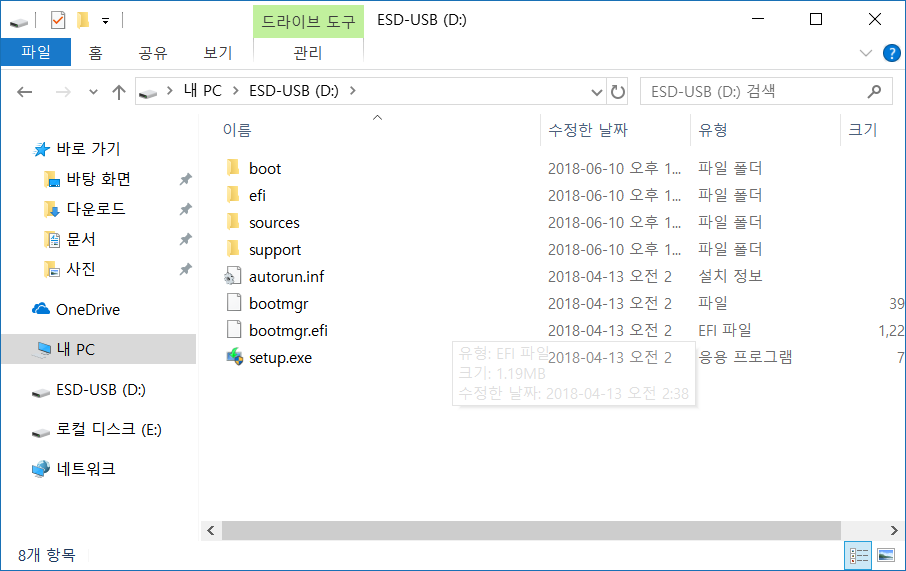The height and width of the screenshot is (571, 906).
Task: Switch to the 홈 ribbon tab
Action: [x=95, y=53]
